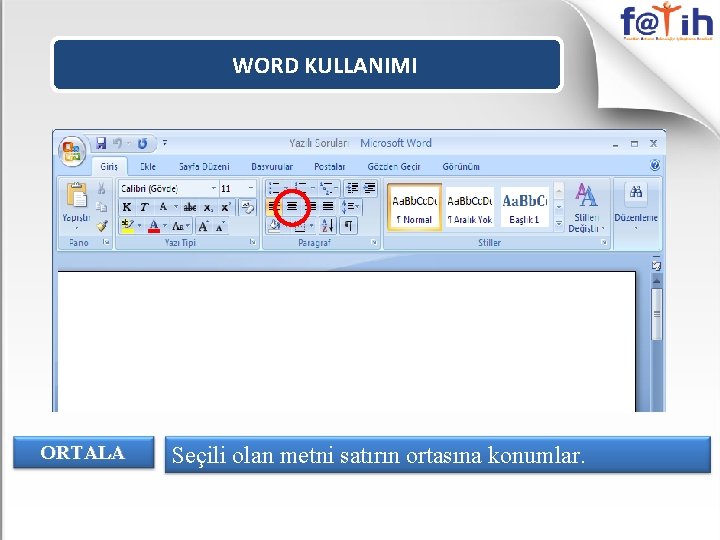Click the scrollbar up arrow
Viewport: 720px width, 540px height.
[x=657, y=280]
